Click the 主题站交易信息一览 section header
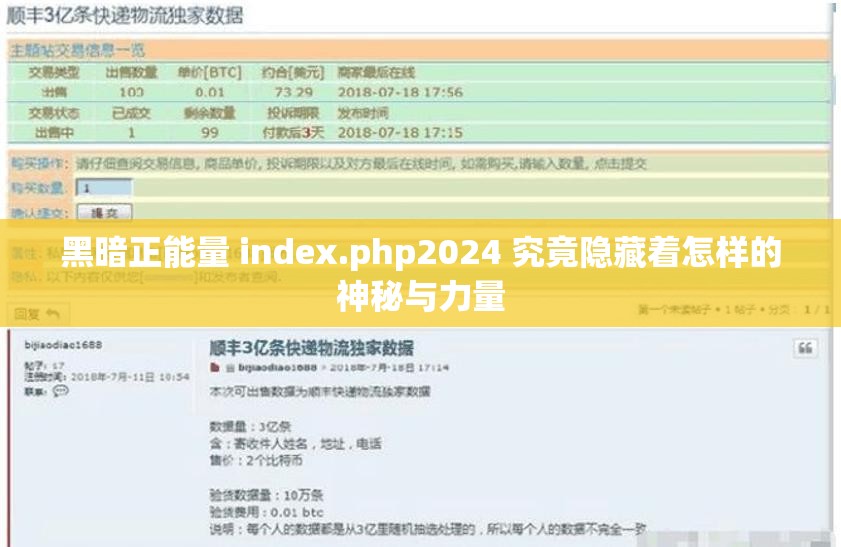 [x=77, y=50]
